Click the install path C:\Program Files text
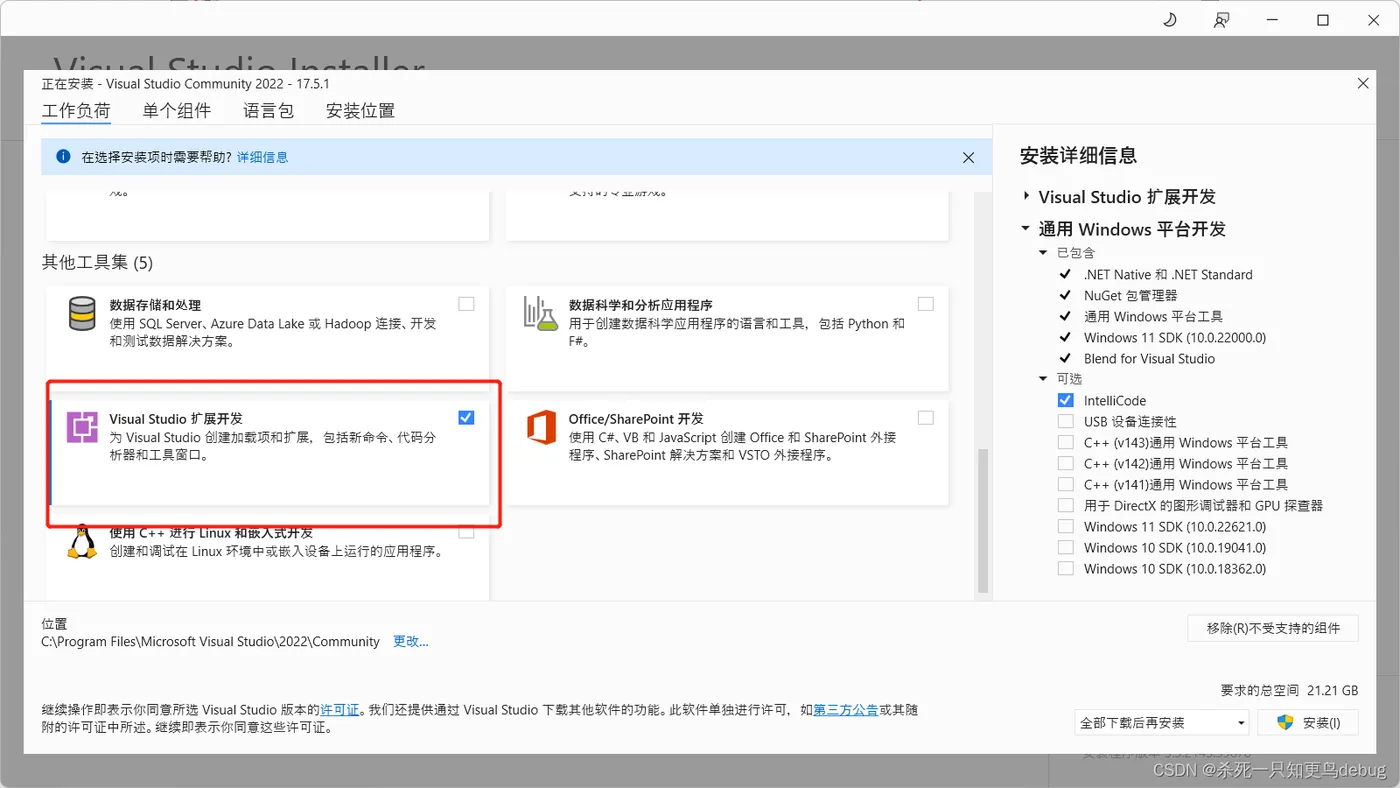 click(211, 641)
